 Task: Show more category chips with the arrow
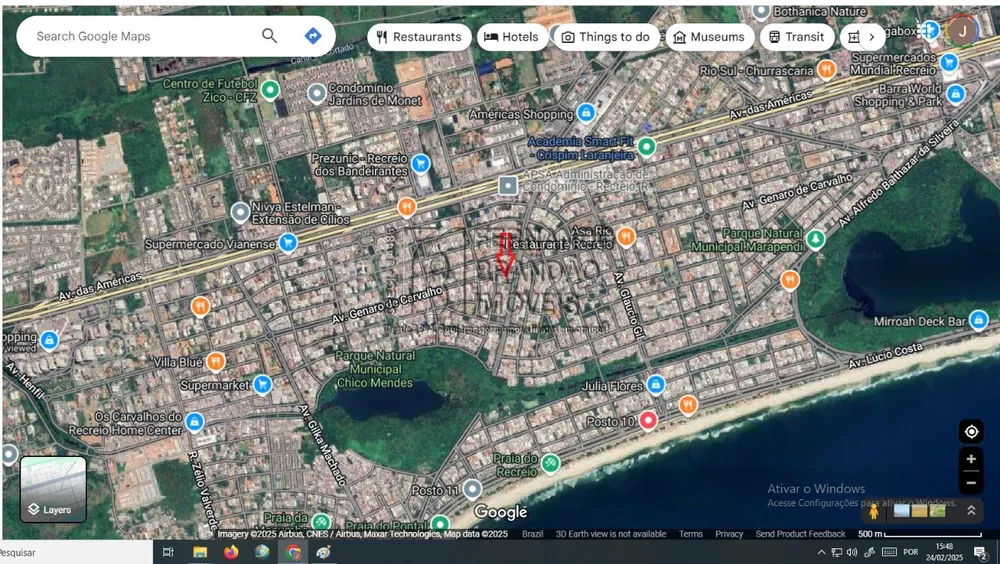coord(872,37)
